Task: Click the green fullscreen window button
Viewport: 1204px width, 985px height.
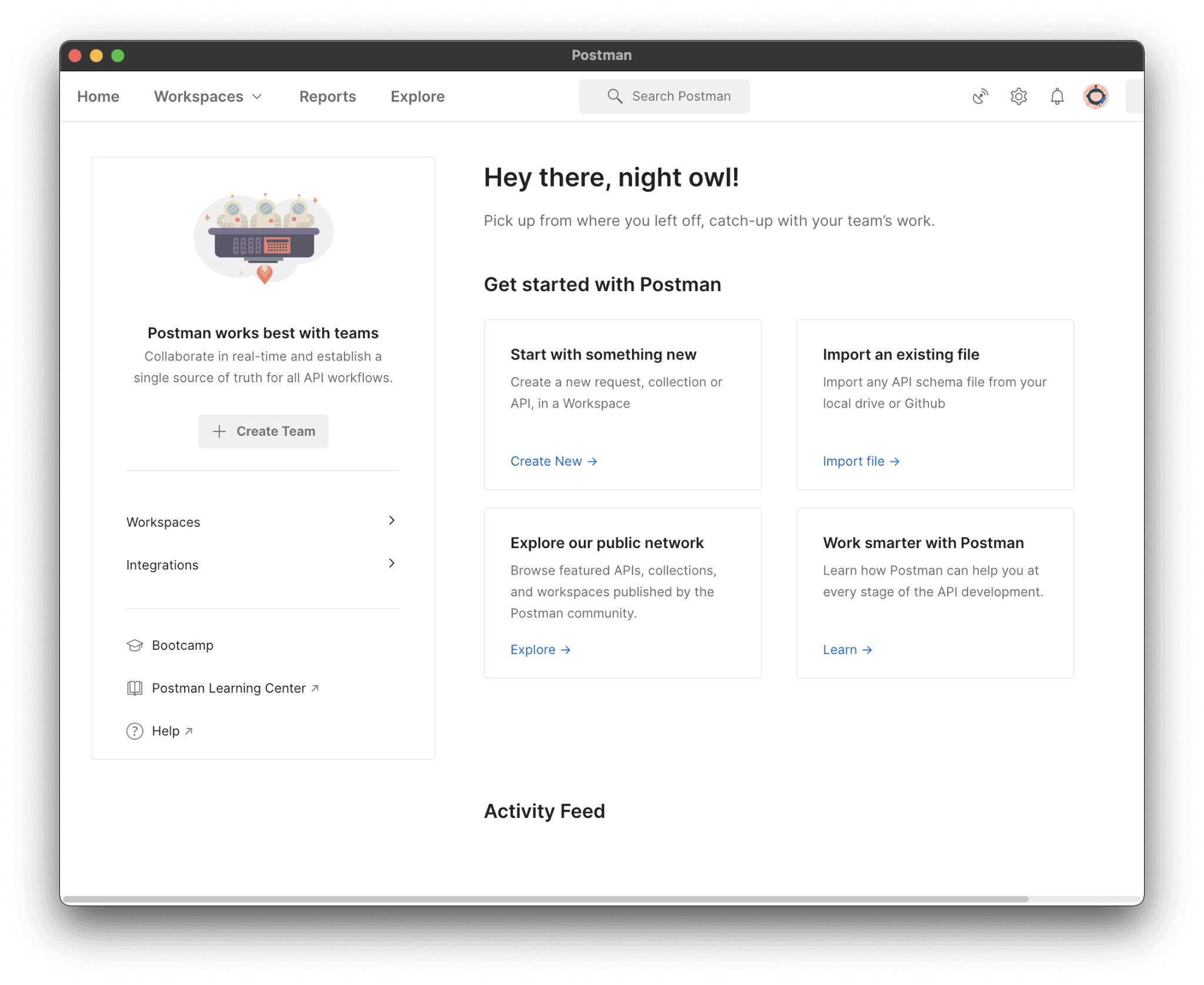Action: [118, 56]
